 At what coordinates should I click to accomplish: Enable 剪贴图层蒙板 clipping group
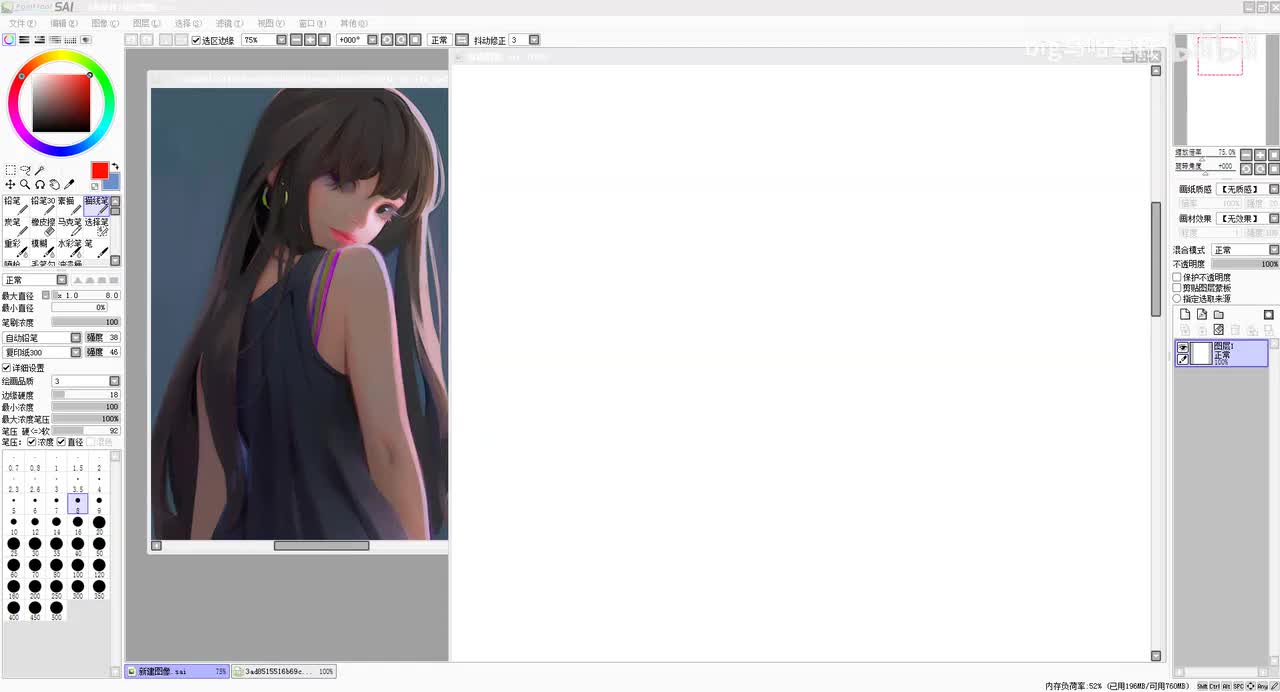[x=1177, y=288]
